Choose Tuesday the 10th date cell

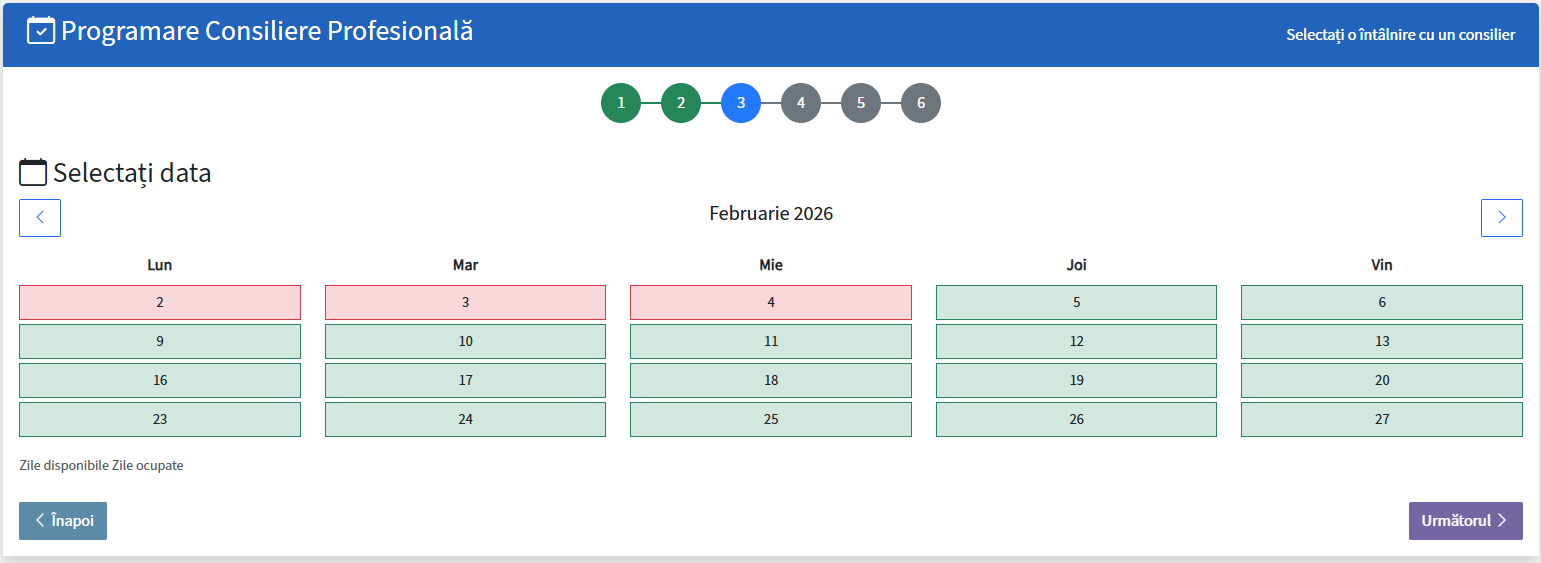(465, 341)
